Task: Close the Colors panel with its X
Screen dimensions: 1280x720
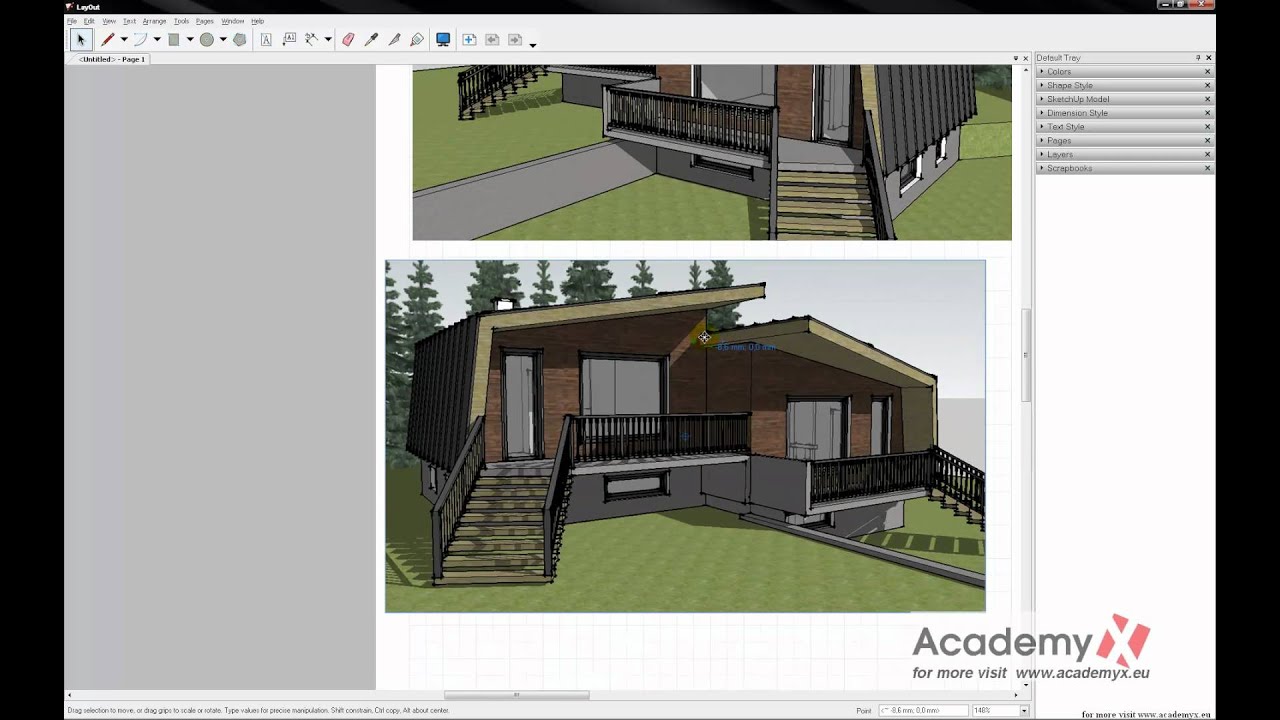Action: coord(1207,72)
